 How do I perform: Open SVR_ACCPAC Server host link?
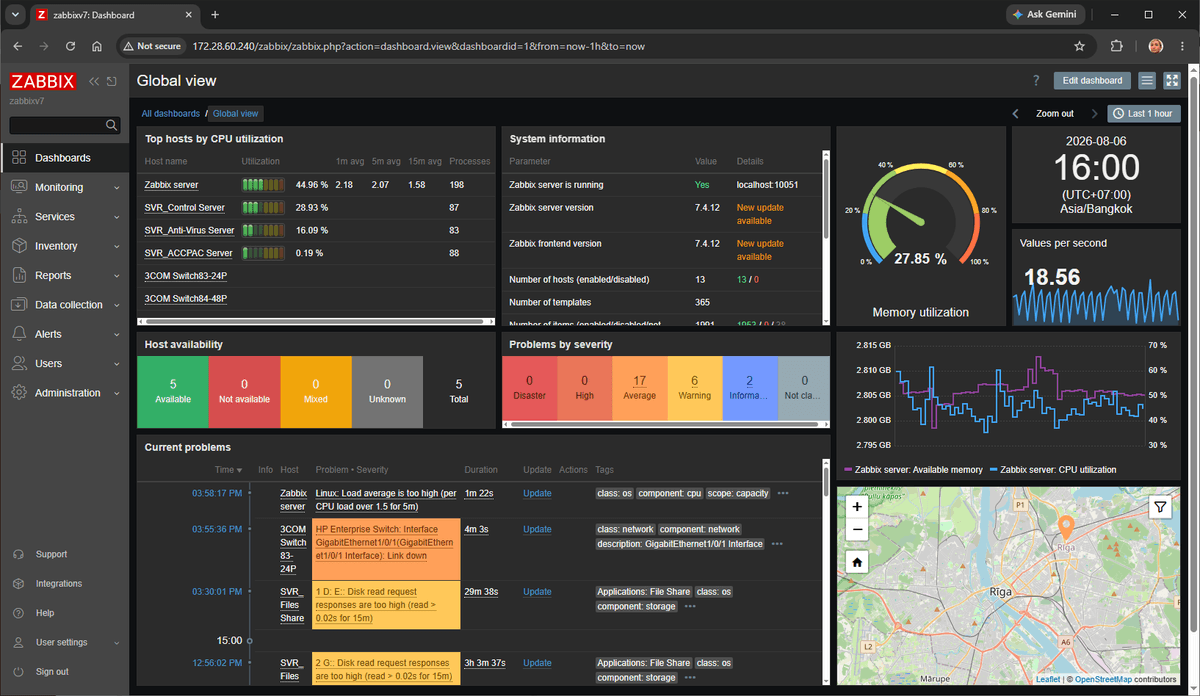[188, 253]
